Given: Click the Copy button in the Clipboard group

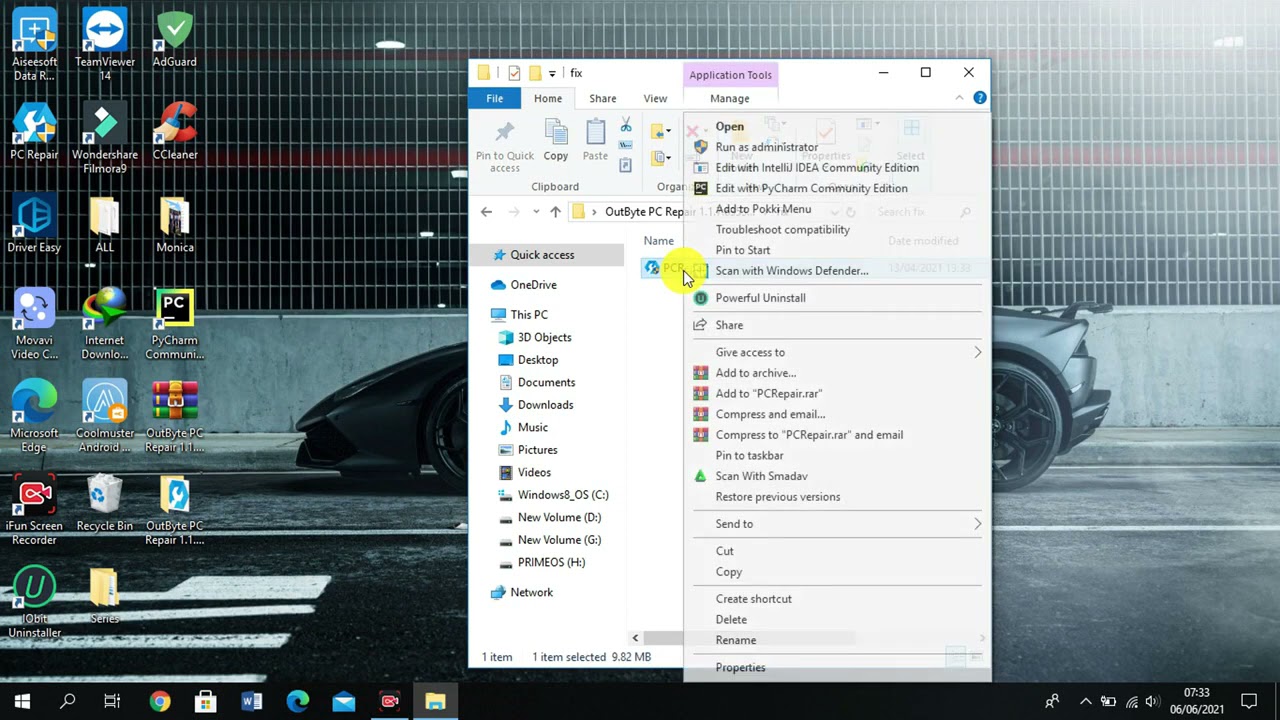Looking at the screenshot, I should [x=556, y=141].
